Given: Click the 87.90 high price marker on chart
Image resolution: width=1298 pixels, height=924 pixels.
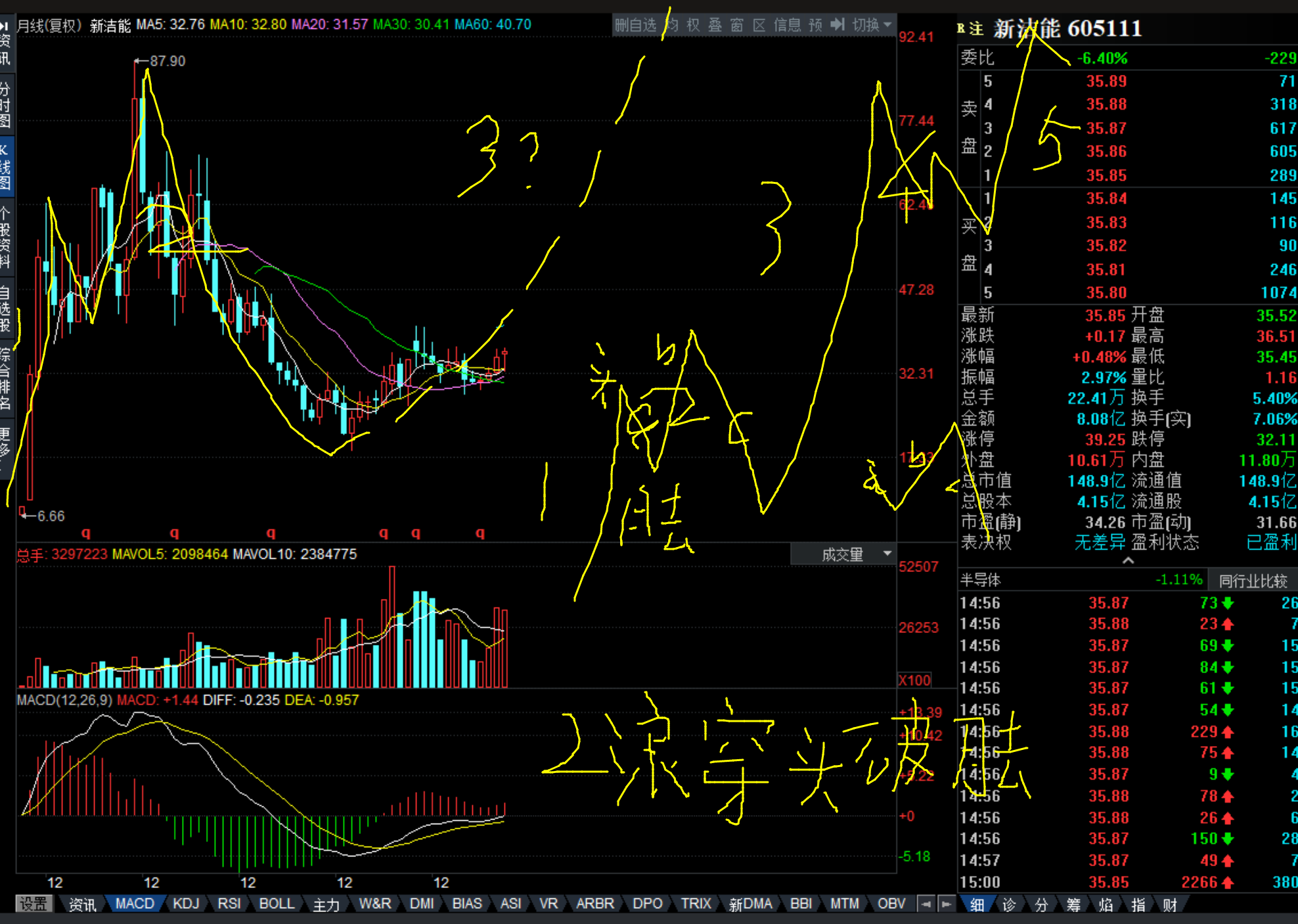Looking at the screenshot, I should click(x=167, y=61).
